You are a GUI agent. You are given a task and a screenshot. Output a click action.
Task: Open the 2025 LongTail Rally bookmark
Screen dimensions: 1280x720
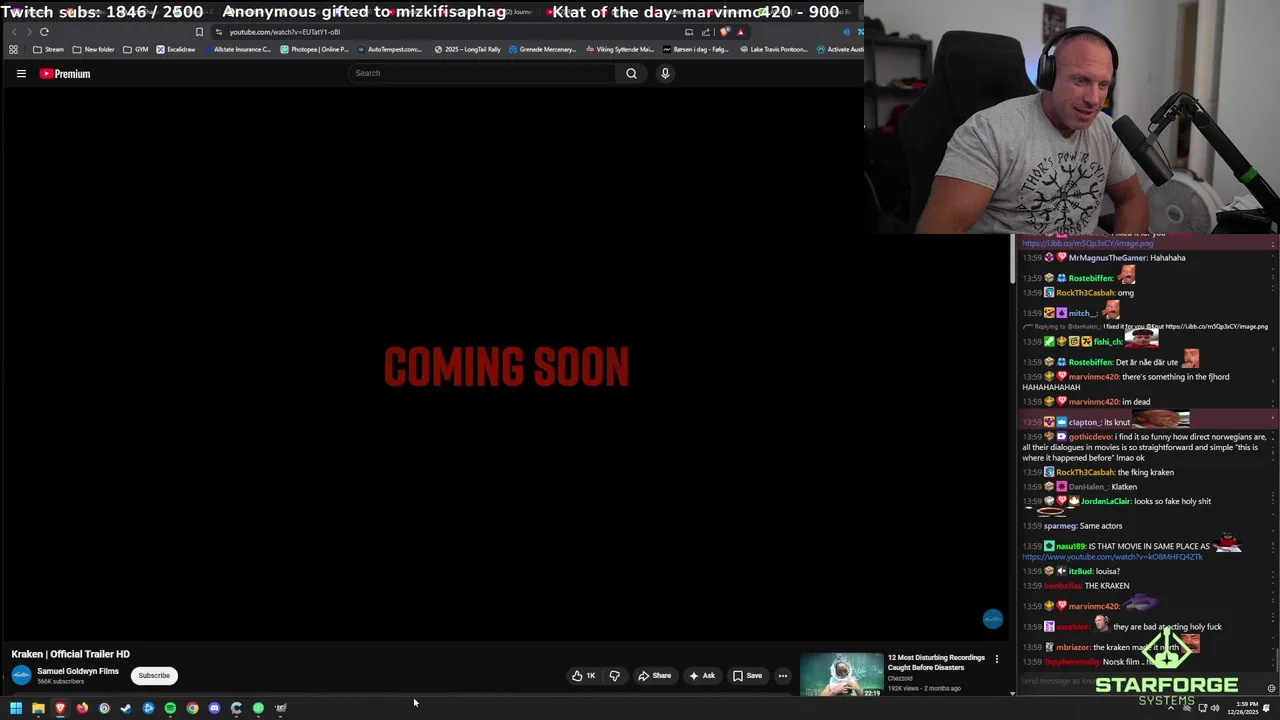467,49
